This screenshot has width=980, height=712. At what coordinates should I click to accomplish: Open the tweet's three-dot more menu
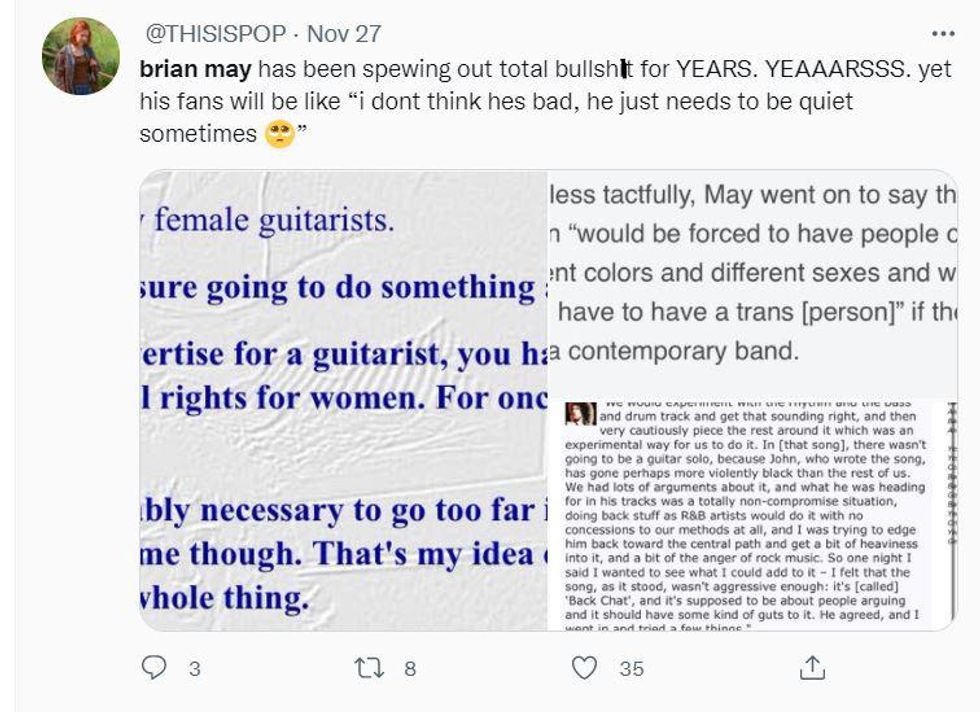[942, 33]
